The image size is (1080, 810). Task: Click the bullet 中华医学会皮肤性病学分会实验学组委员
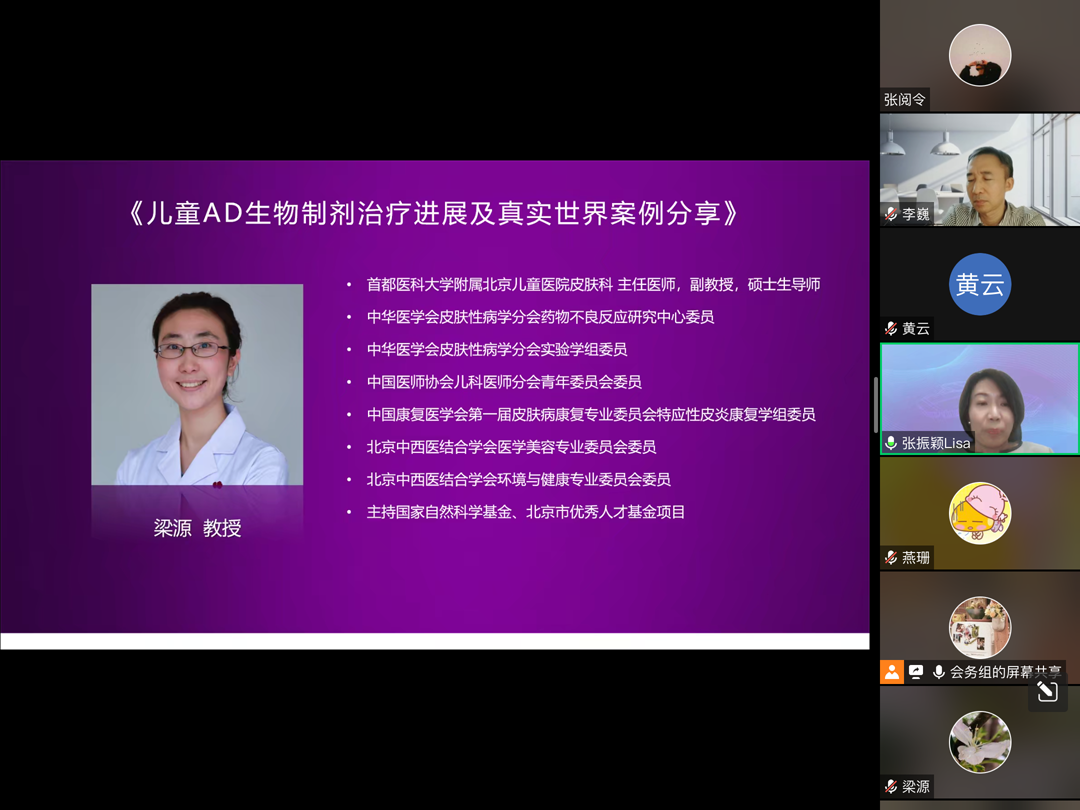tap(497, 349)
